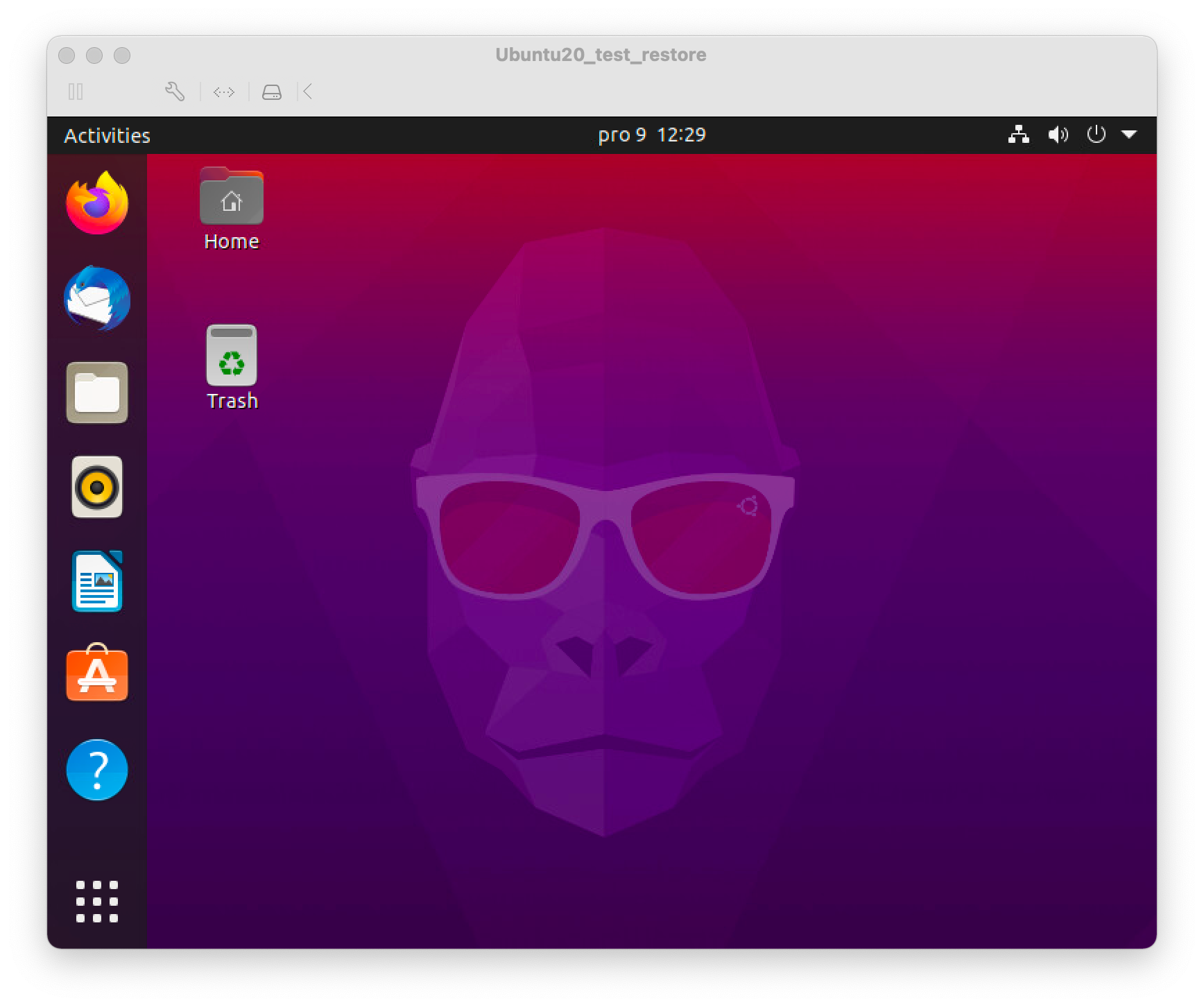
Task: Open the Activities overview
Action: coord(107,135)
